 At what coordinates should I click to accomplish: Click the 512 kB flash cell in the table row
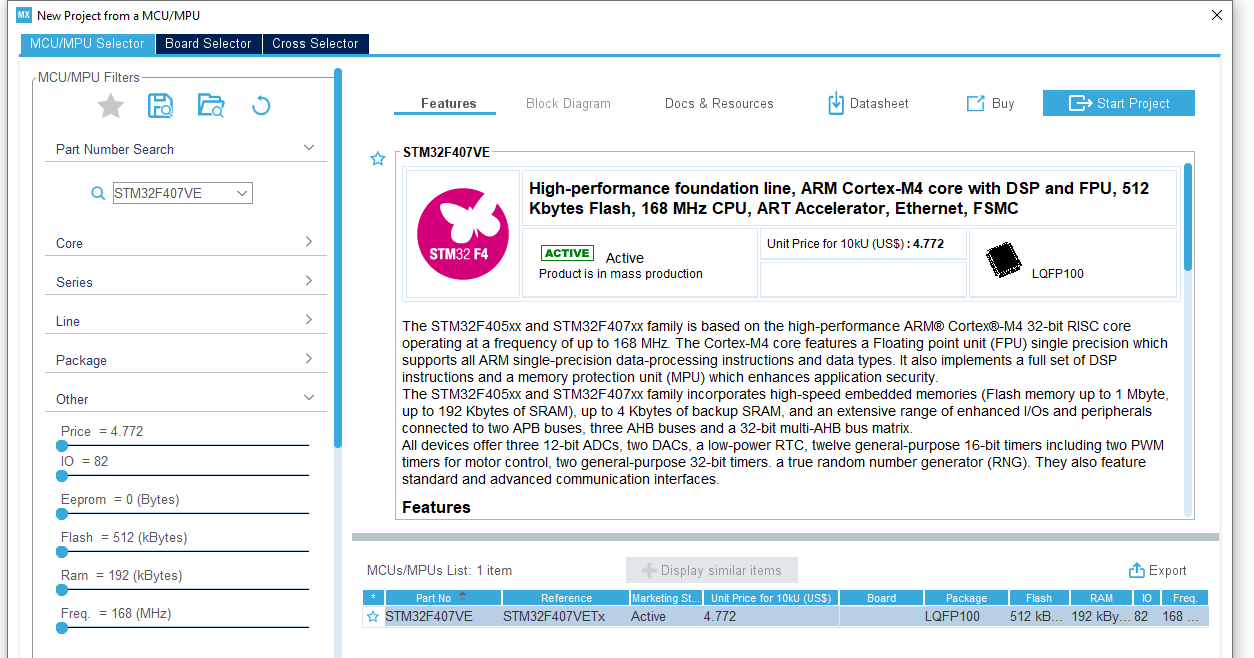[x=1038, y=617]
